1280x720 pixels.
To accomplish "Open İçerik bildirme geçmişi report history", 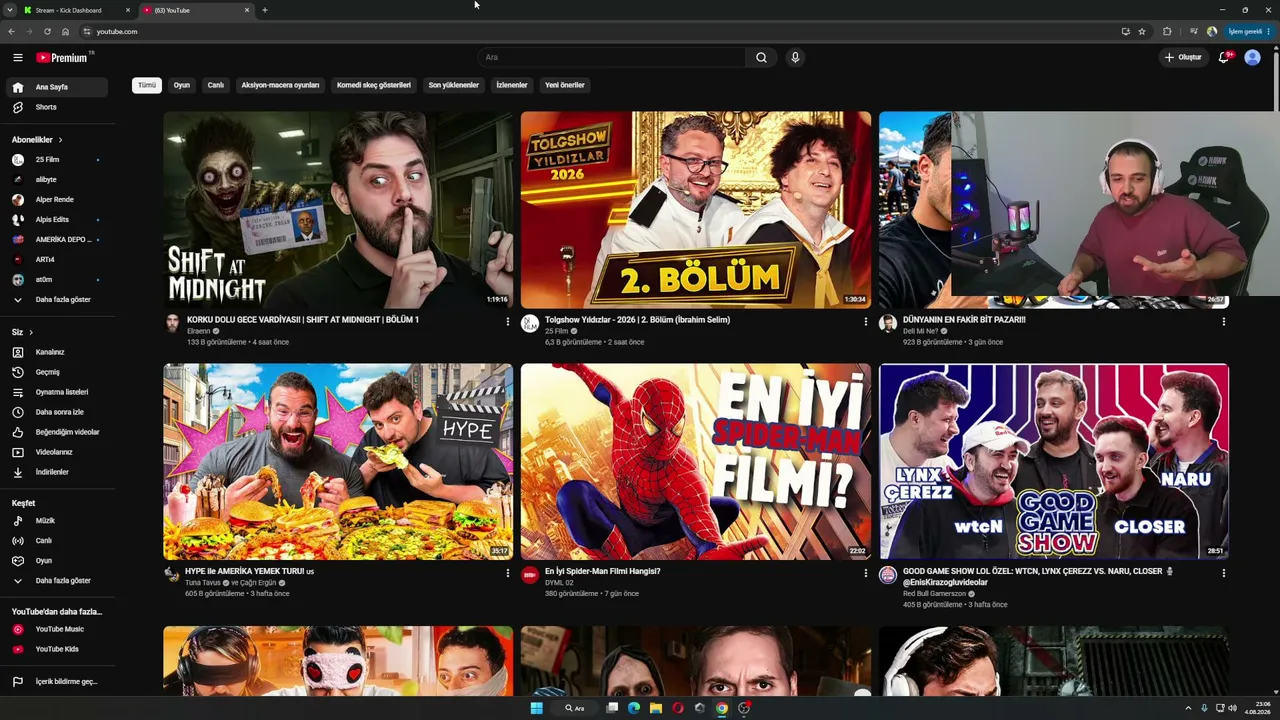I will click(x=57, y=682).
